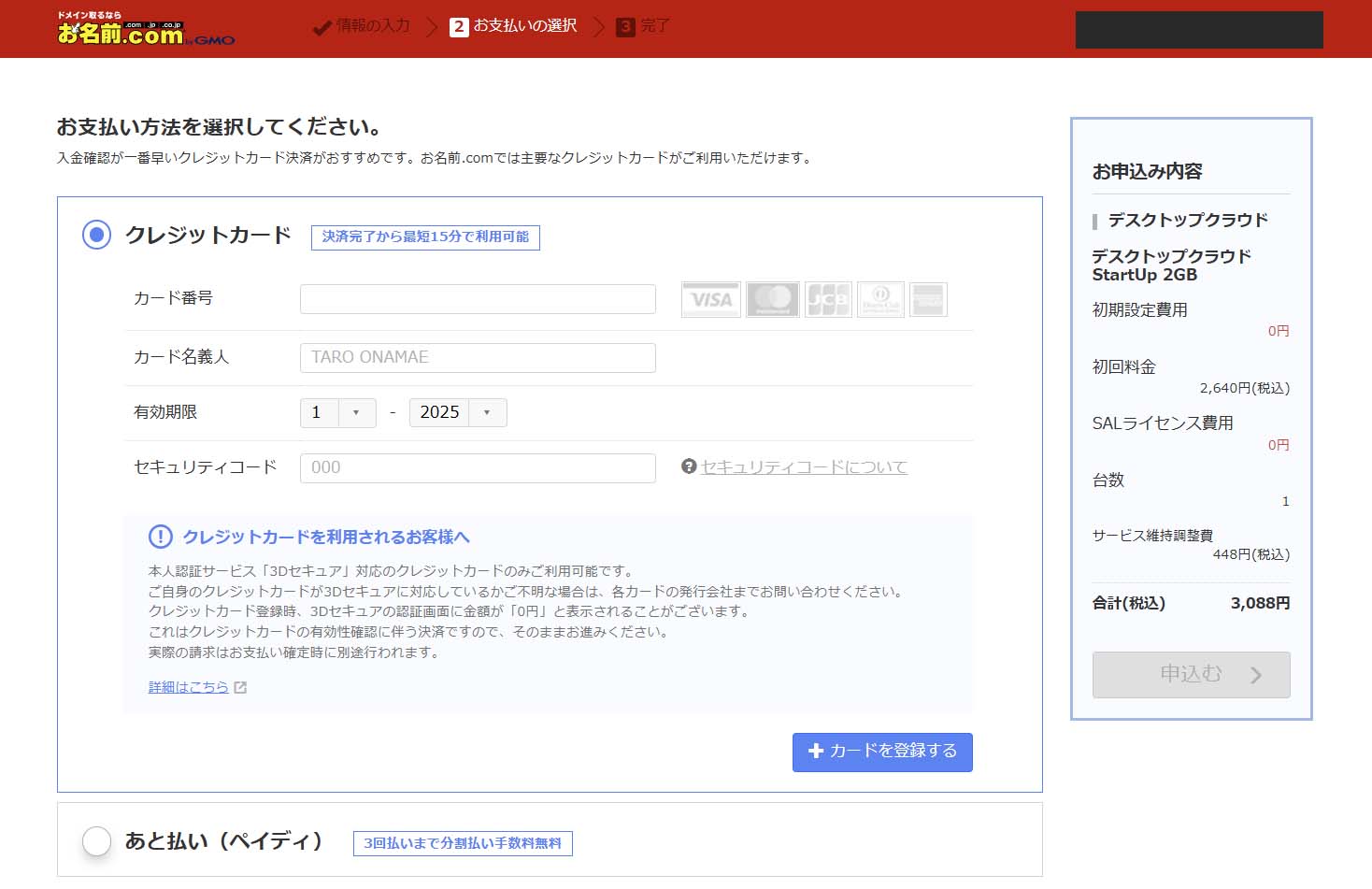Click the カードを登録する button
Viewport: 1372px width, 889px height.
click(882, 752)
